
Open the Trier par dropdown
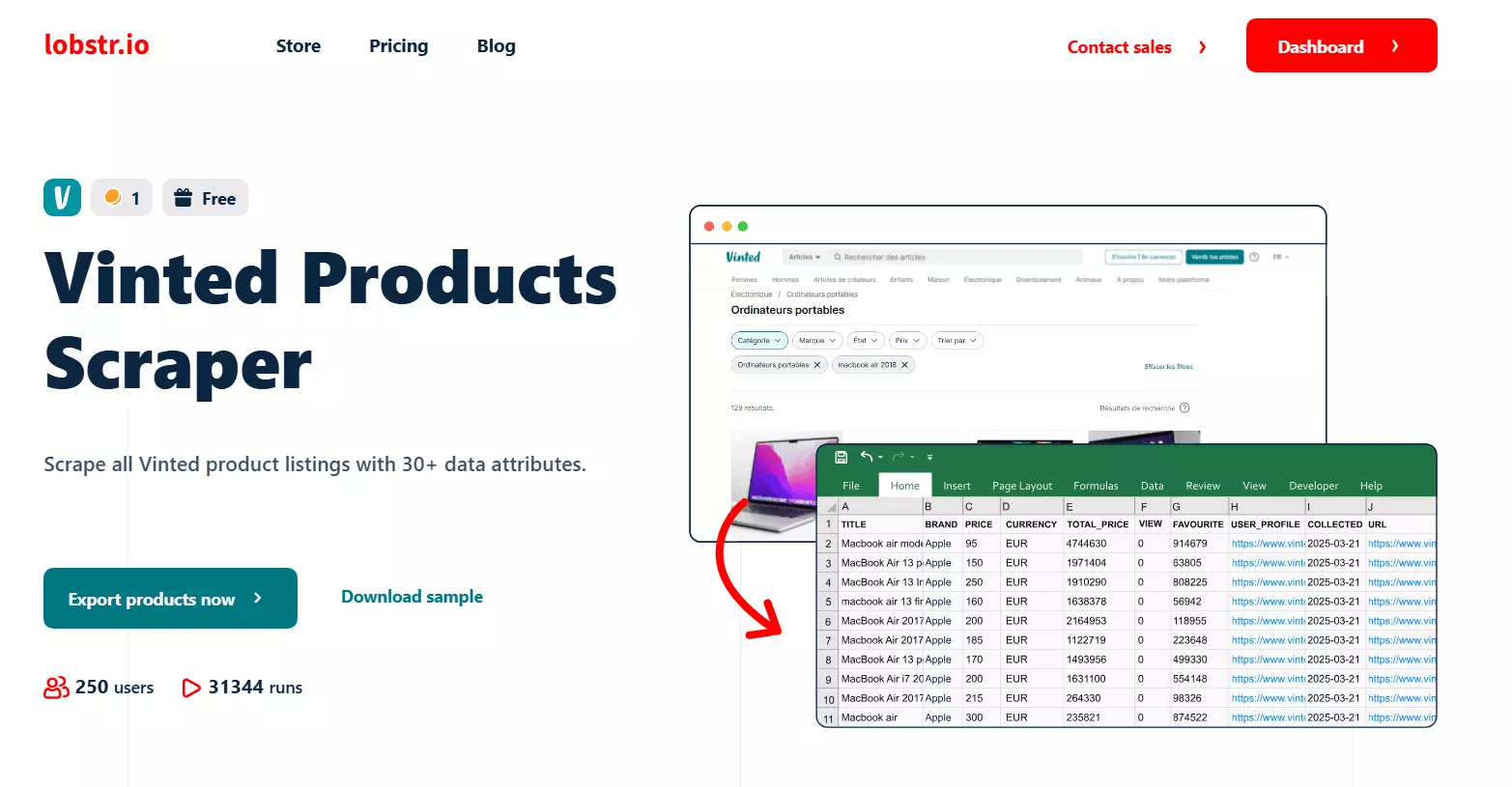coord(956,340)
